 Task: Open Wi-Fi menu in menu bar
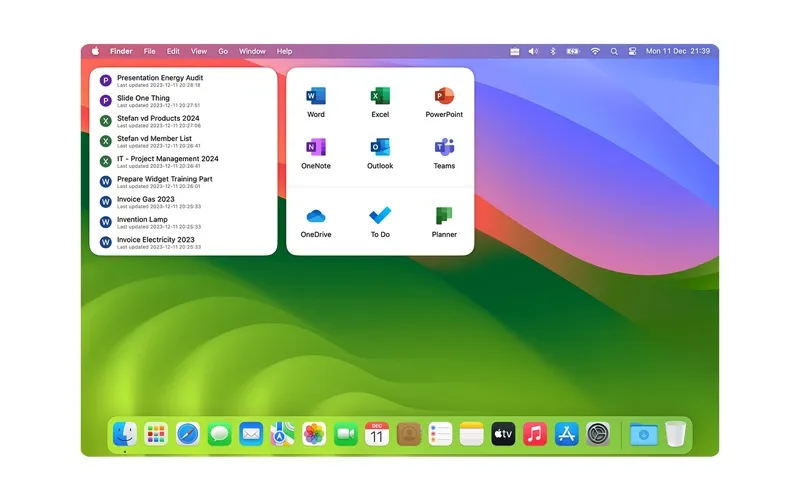(x=595, y=51)
